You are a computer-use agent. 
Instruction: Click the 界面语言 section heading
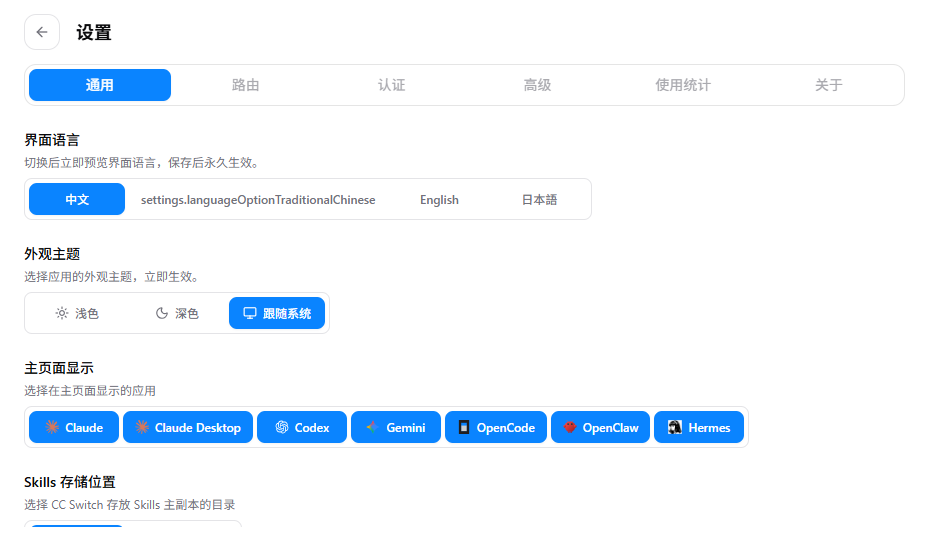click(x=52, y=140)
